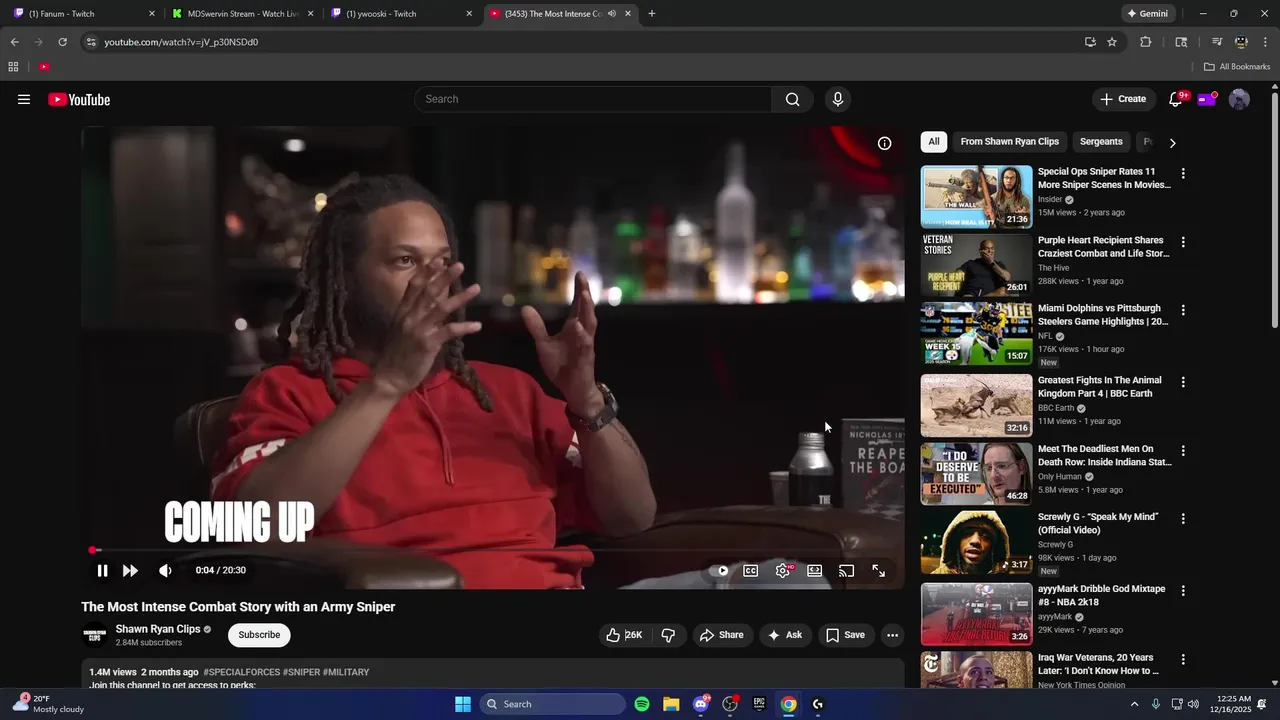Open the YouTube guide hamburger menu
1280x720 pixels.
(24, 99)
